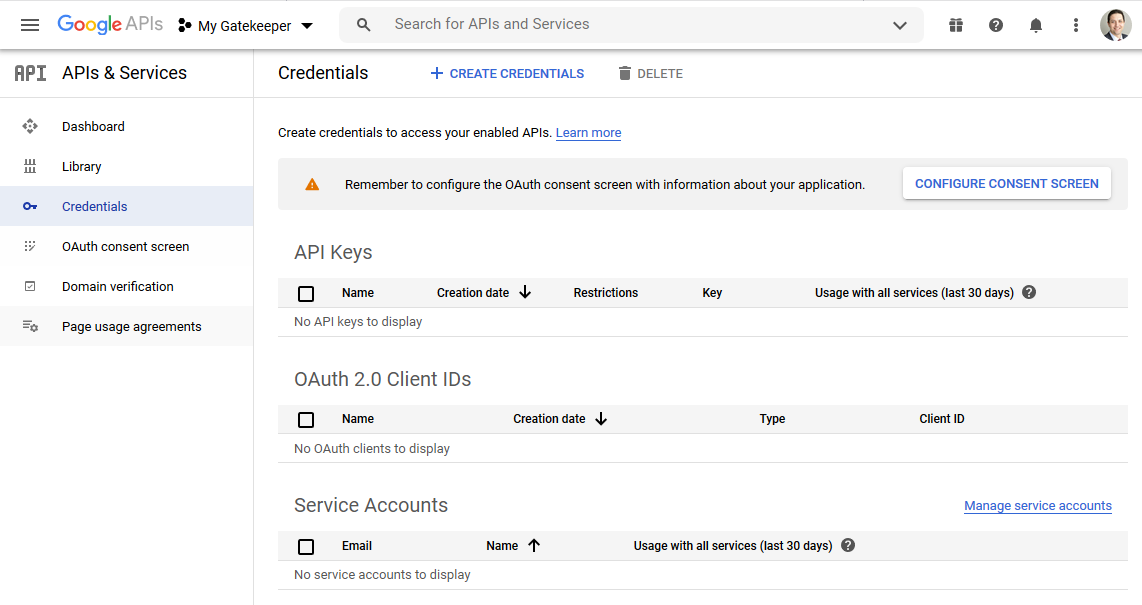Open the three-dot more options menu
The width and height of the screenshot is (1142, 605).
(x=1076, y=25)
